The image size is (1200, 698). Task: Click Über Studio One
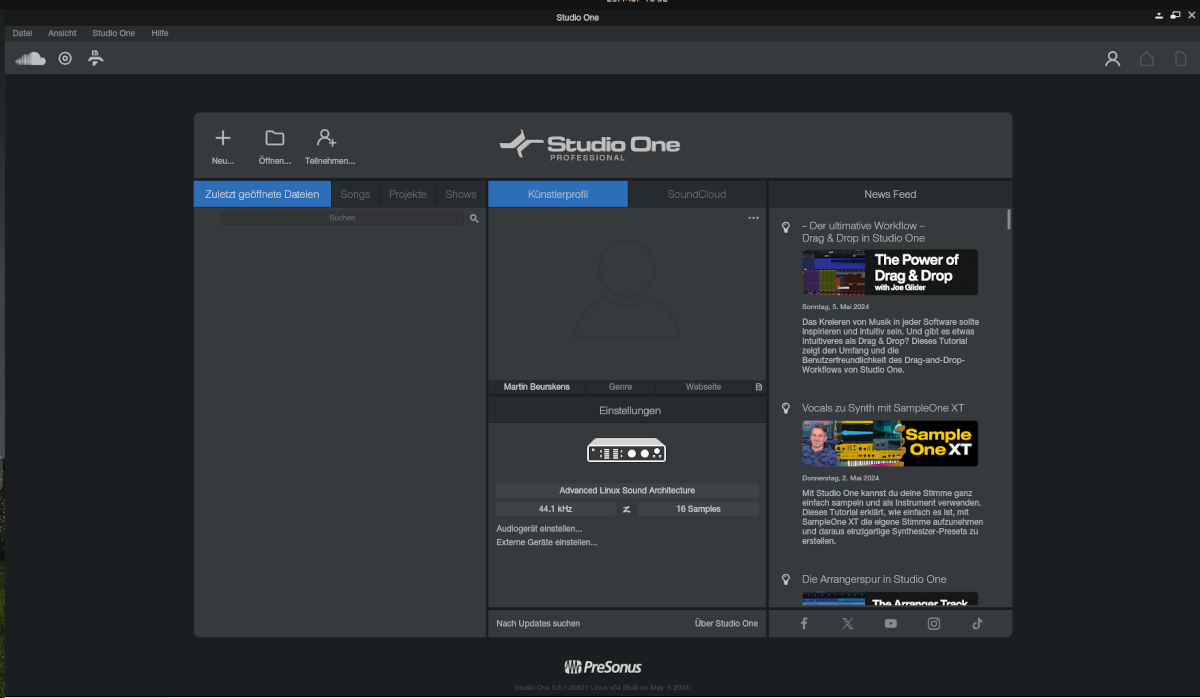point(726,623)
